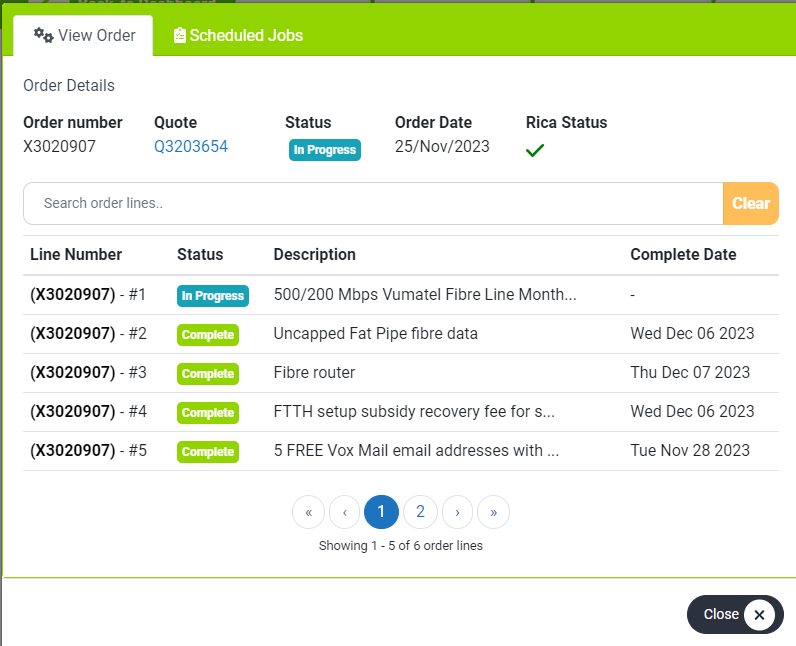
Task: Jump to last page of order lines
Action: (x=493, y=512)
